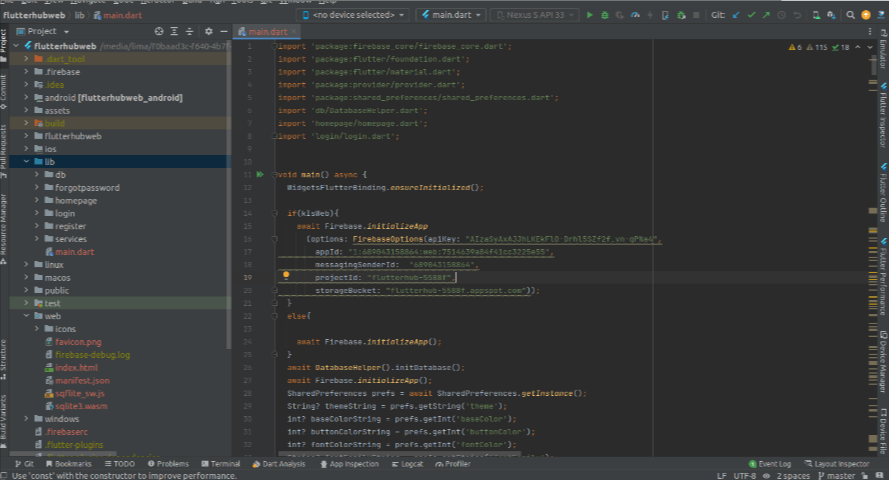Click the Project panel settings gear
Viewport: 889px width, 480px height.
(208, 31)
